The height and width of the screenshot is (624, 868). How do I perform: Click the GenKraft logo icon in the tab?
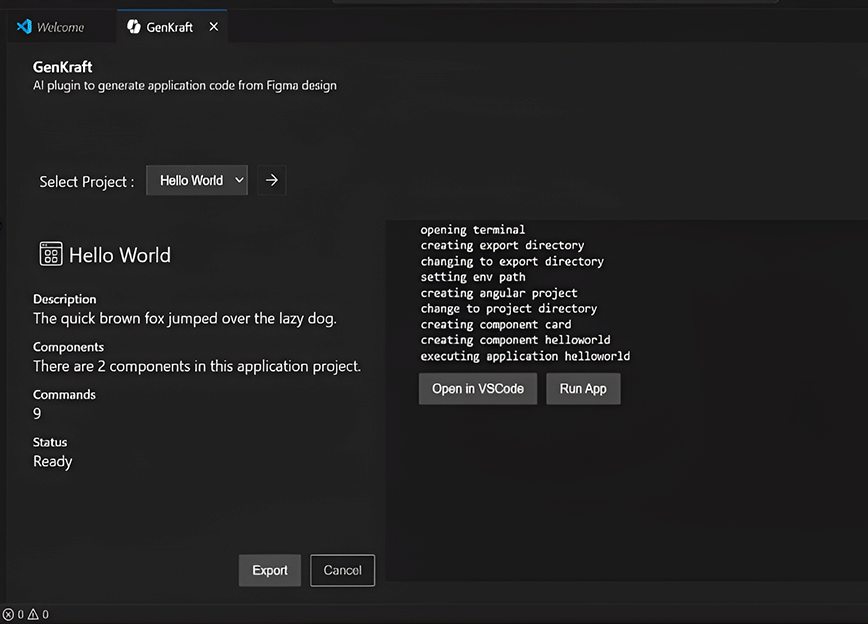click(x=134, y=27)
